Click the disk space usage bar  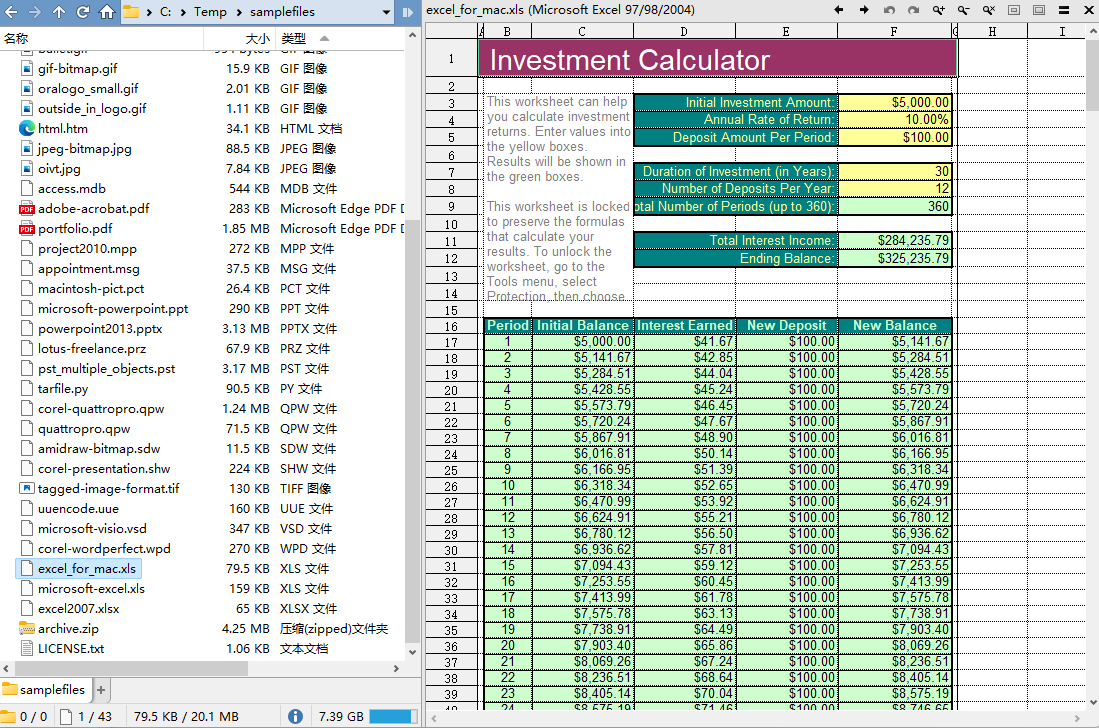point(392,716)
